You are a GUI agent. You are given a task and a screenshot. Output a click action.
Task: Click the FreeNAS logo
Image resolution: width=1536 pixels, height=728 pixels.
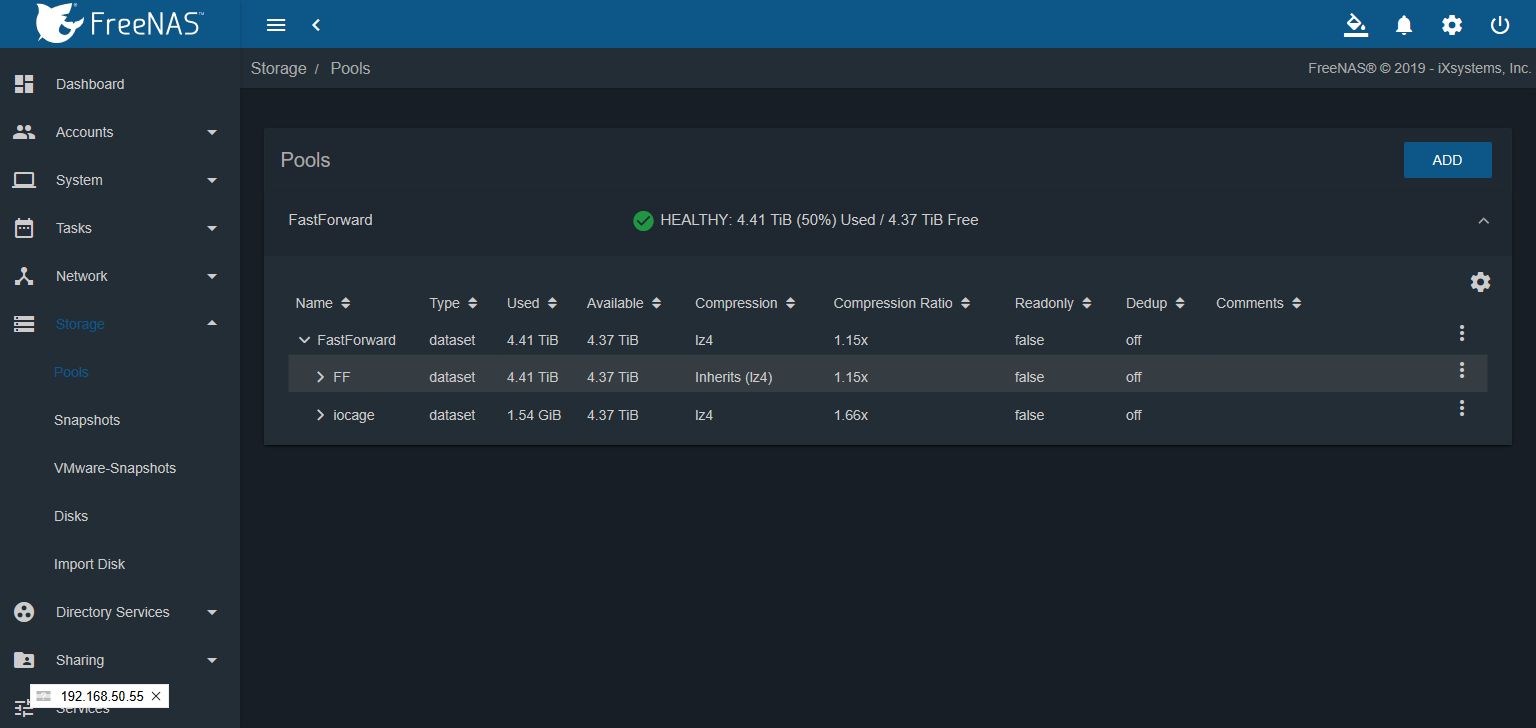(118, 22)
